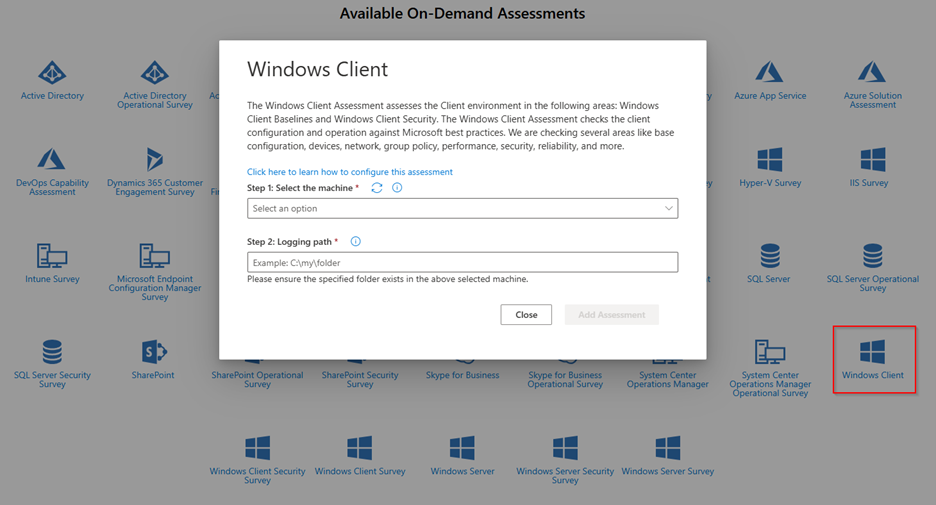Select the Windows Server assessment icon
This screenshot has height=505, width=936.
click(x=463, y=448)
